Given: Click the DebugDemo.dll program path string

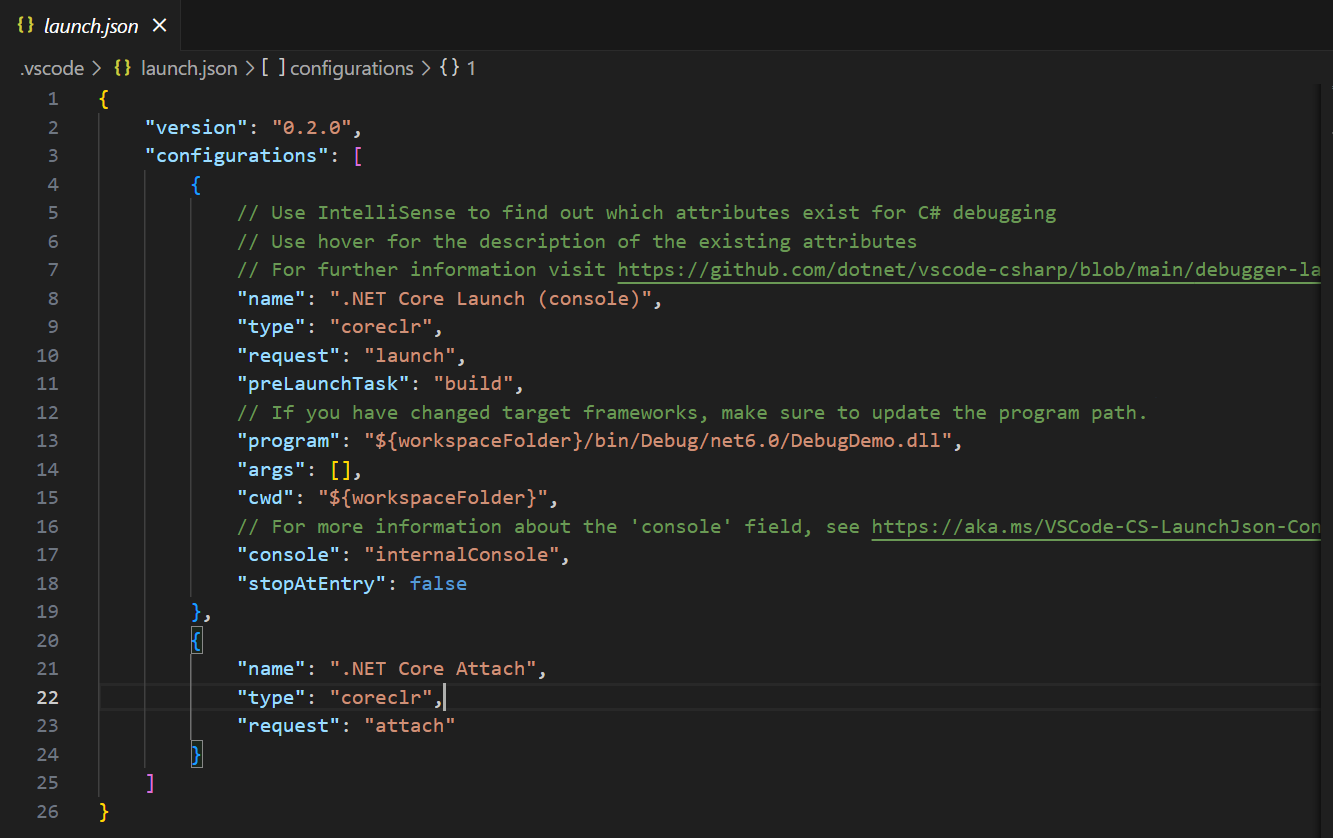Looking at the screenshot, I should point(658,441).
